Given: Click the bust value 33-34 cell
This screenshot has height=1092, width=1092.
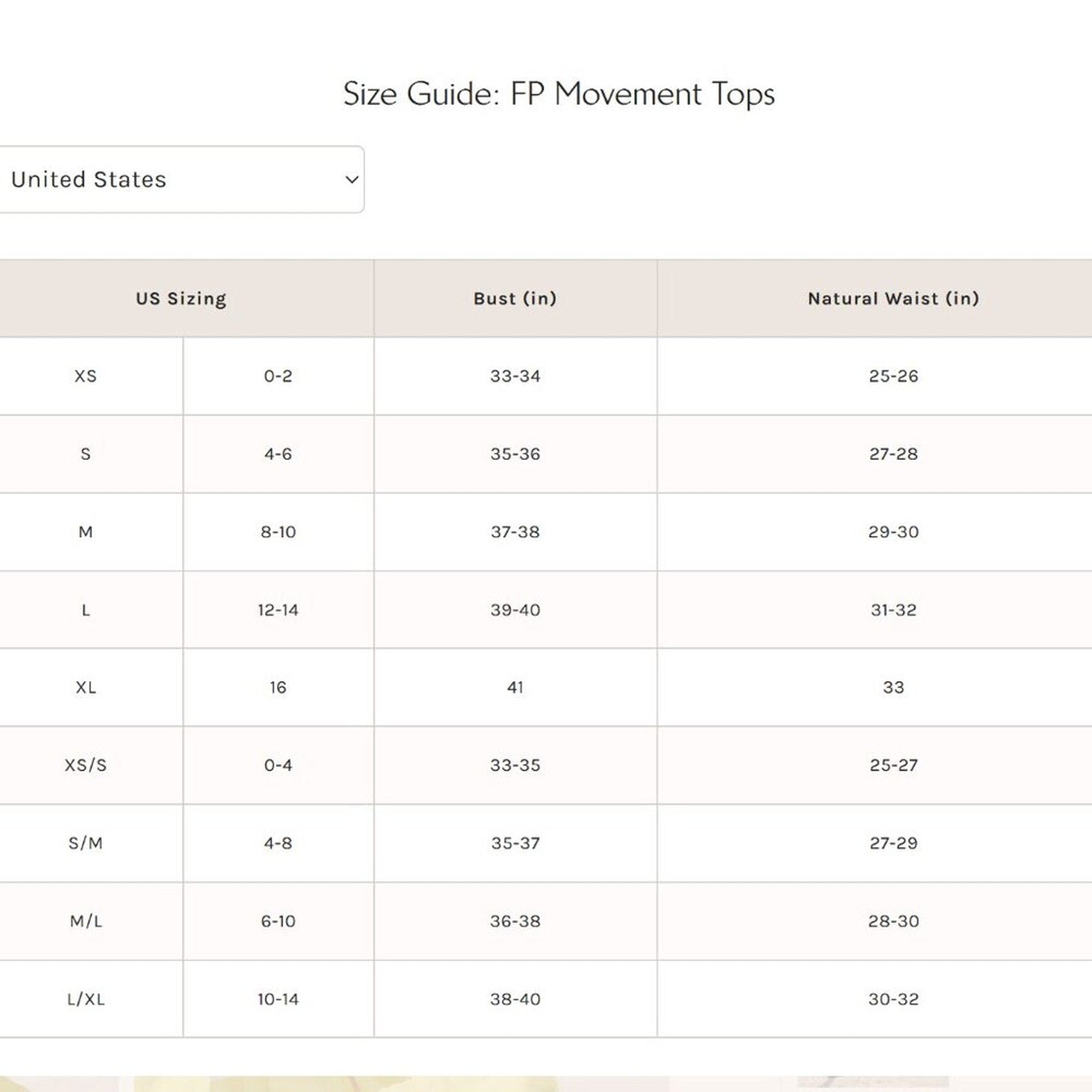Looking at the screenshot, I should 515,376.
